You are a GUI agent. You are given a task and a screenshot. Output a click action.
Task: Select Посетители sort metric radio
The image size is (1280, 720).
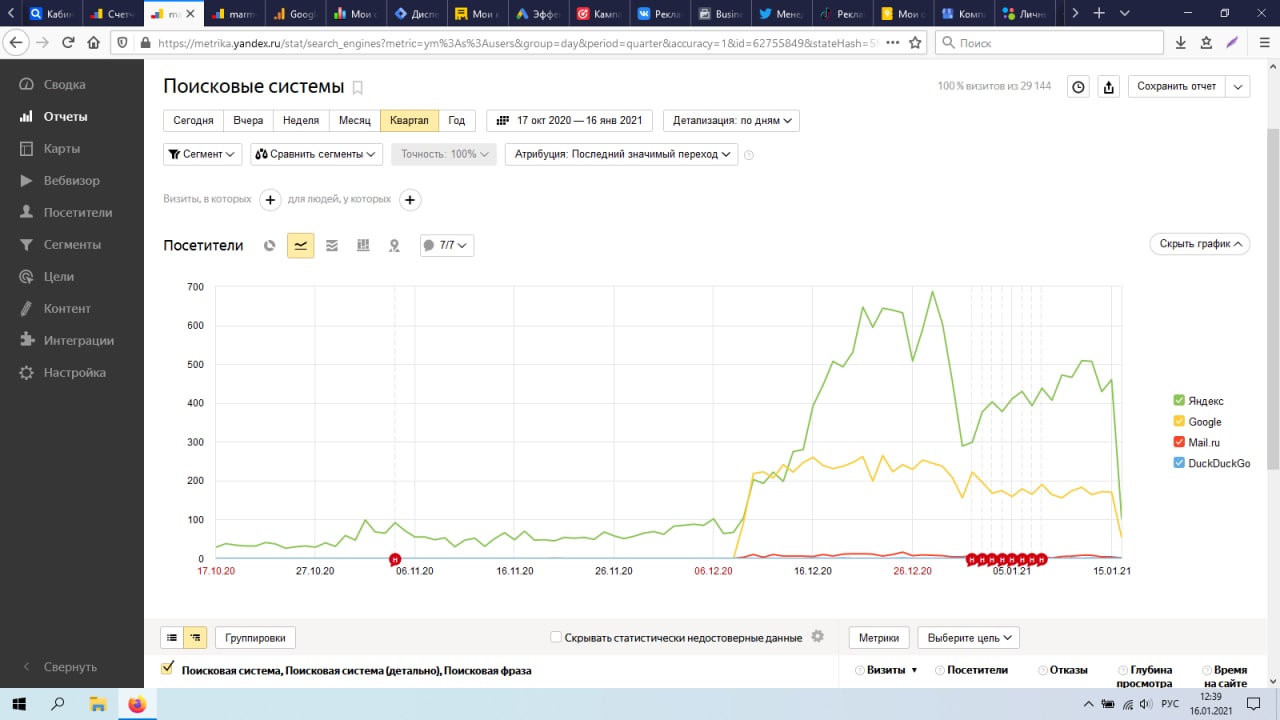click(940, 670)
